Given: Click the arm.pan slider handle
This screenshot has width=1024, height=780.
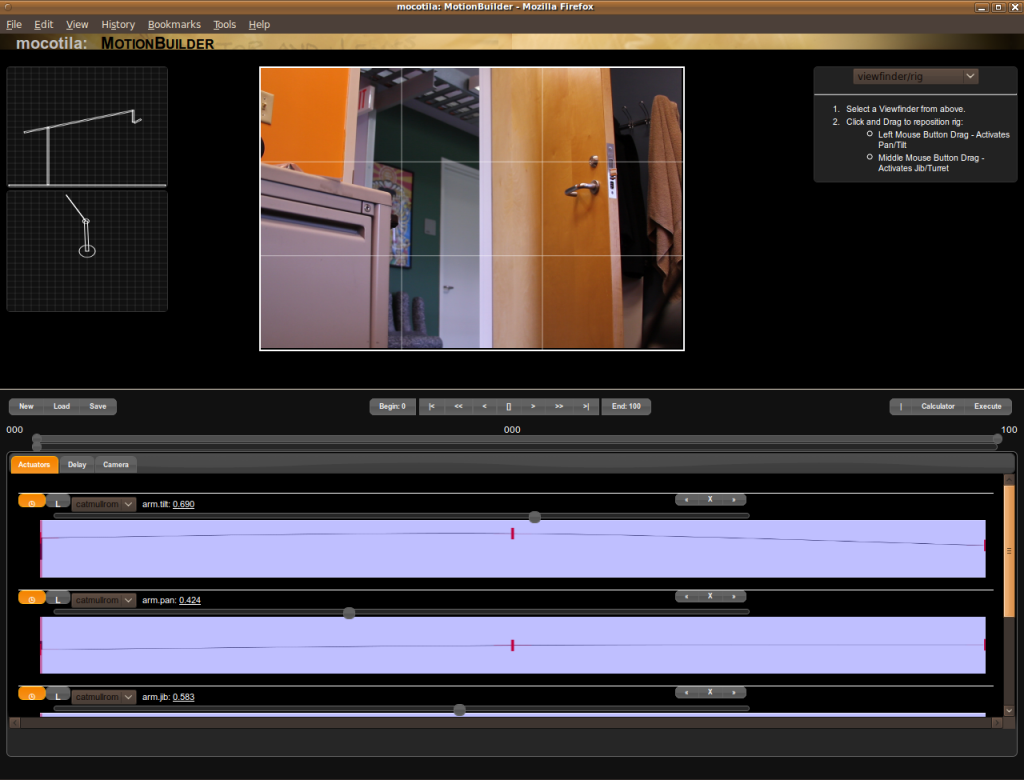Looking at the screenshot, I should [349, 613].
